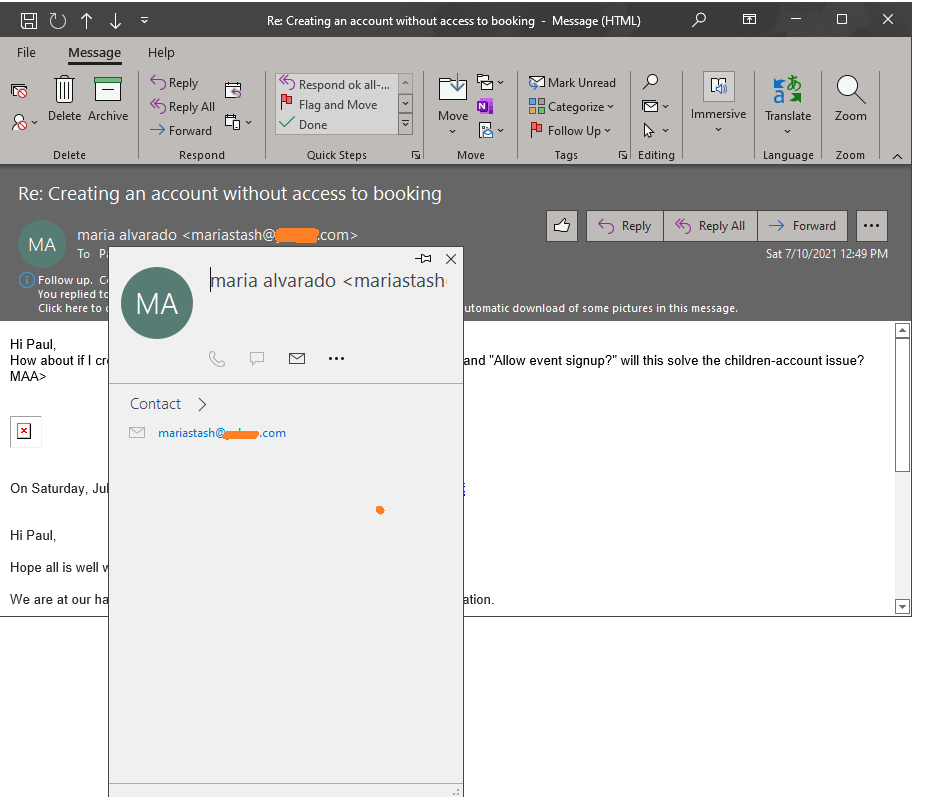Click Reply button in message header

pyautogui.click(x=625, y=226)
